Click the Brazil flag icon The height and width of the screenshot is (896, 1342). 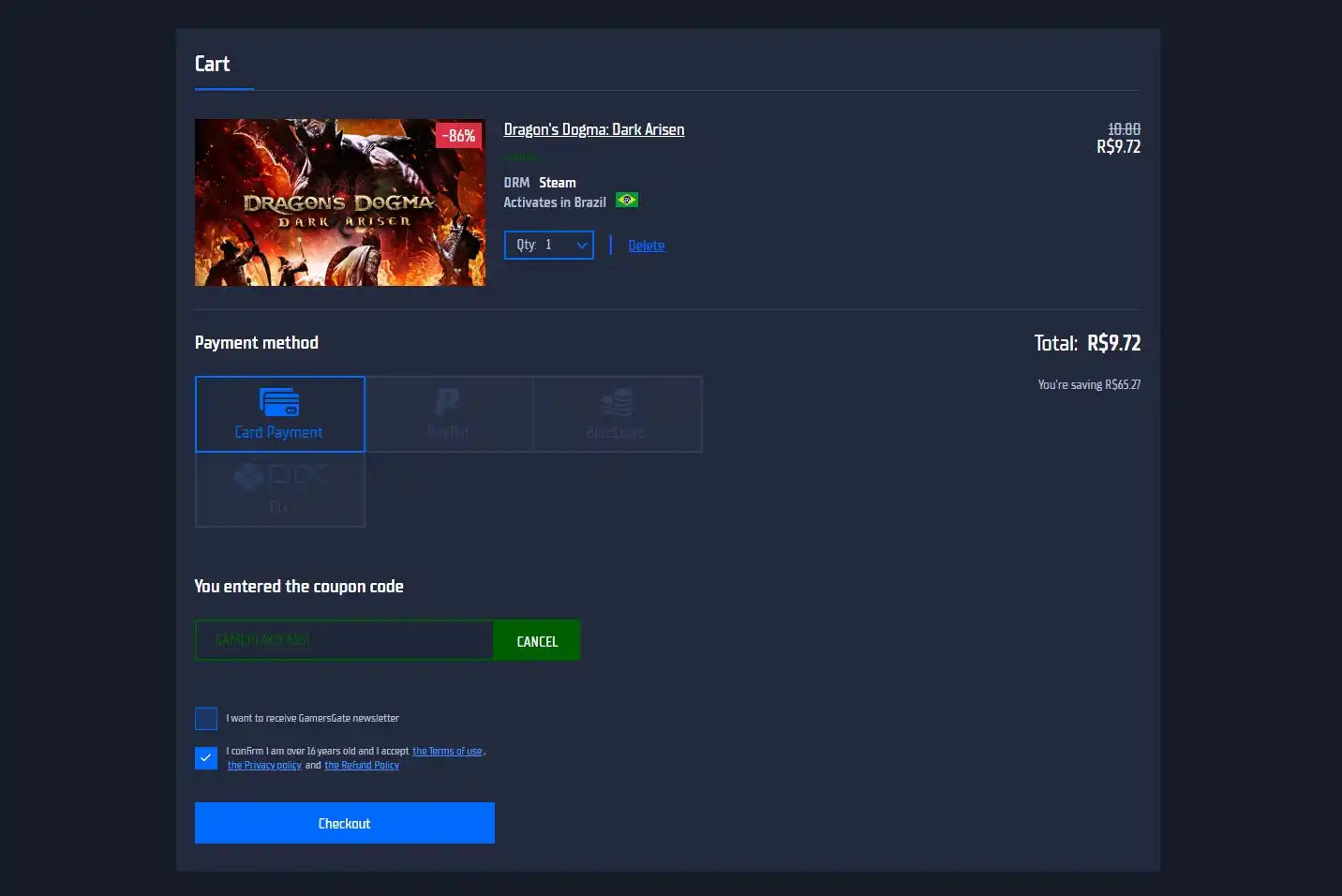click(x=627, y=201)
